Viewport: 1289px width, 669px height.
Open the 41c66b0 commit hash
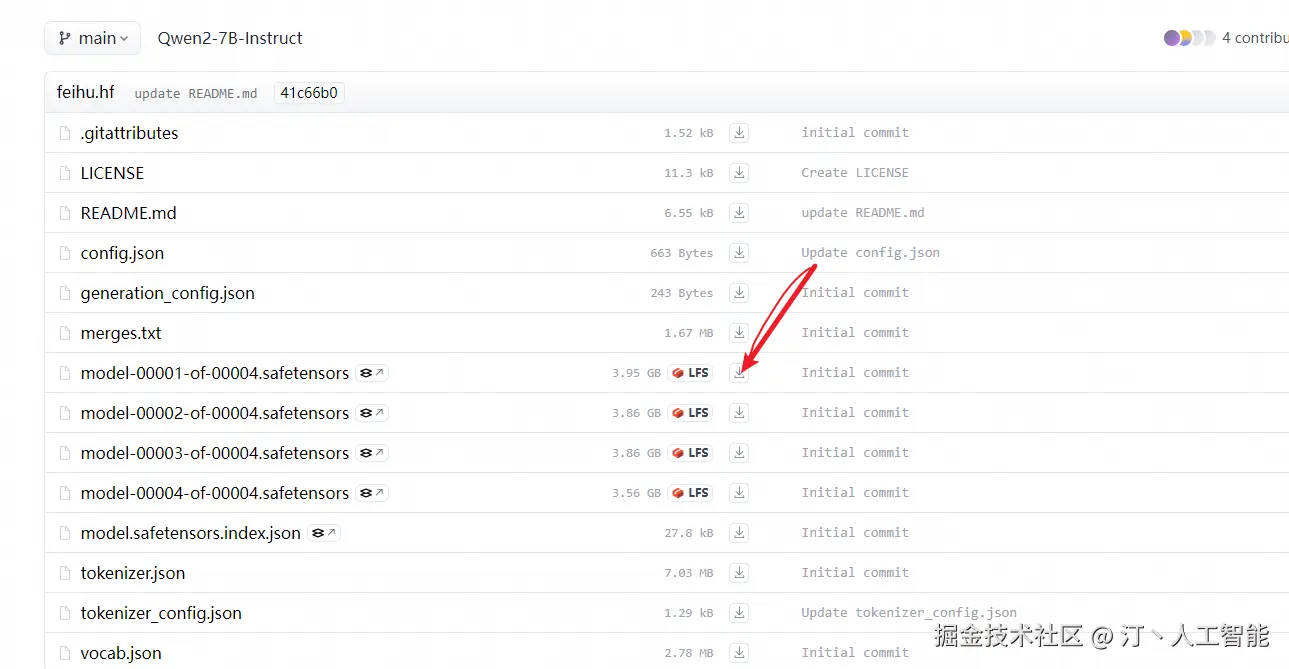309,93
